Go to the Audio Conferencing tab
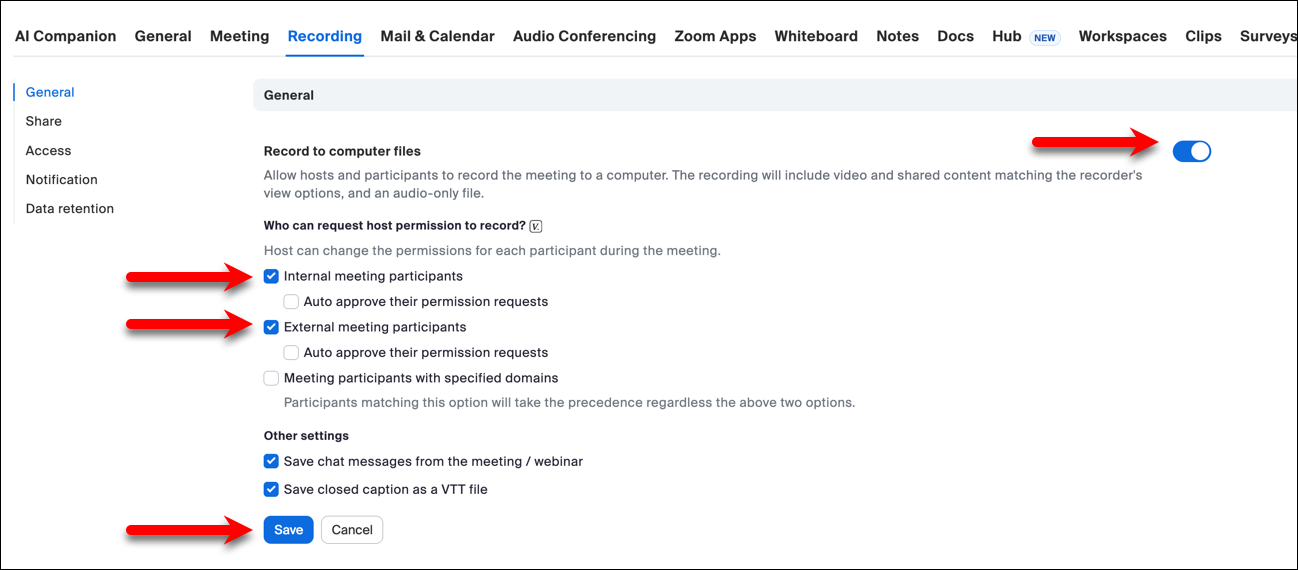 (x=584, y=36)
